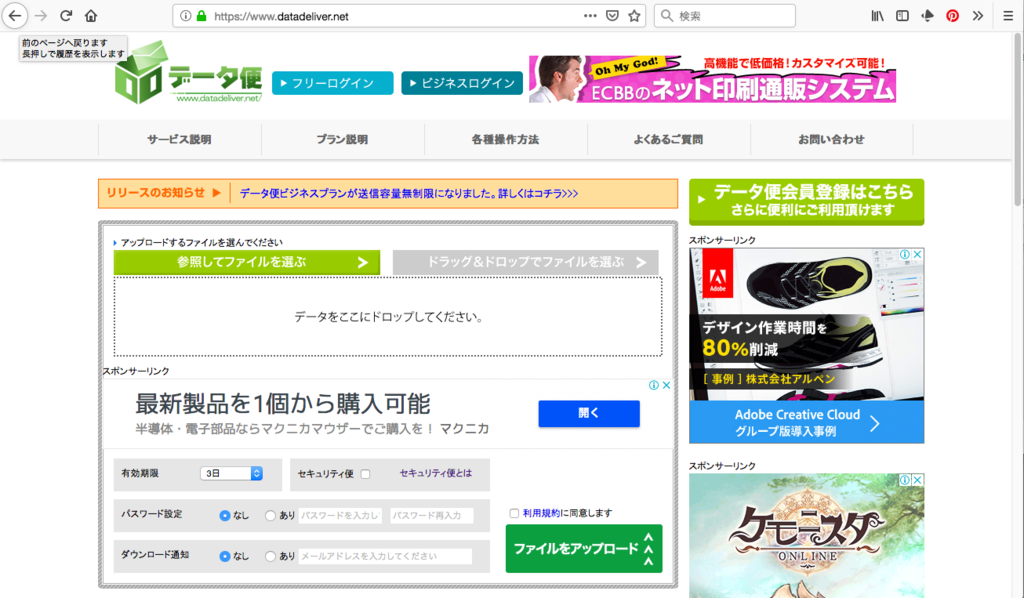Select あり for パスワード設定
Viewport: 1024px width, 598px height.
270,515
